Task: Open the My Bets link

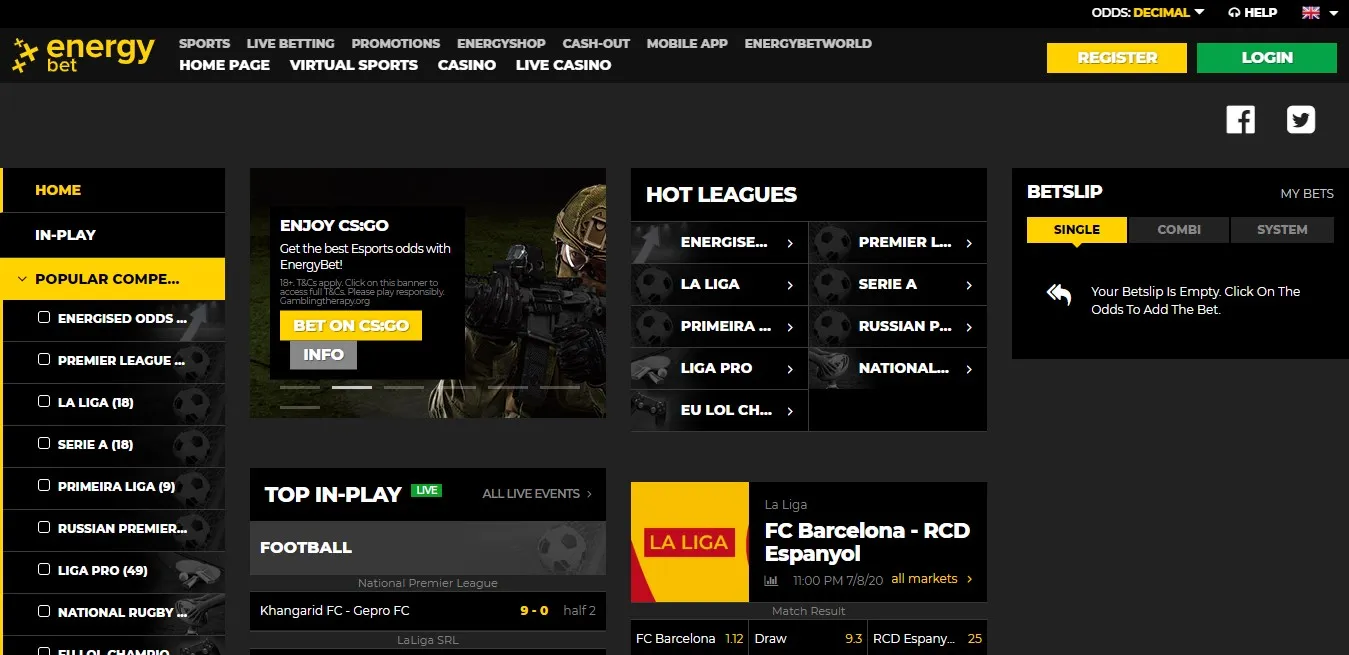Action: point(1307,194)
